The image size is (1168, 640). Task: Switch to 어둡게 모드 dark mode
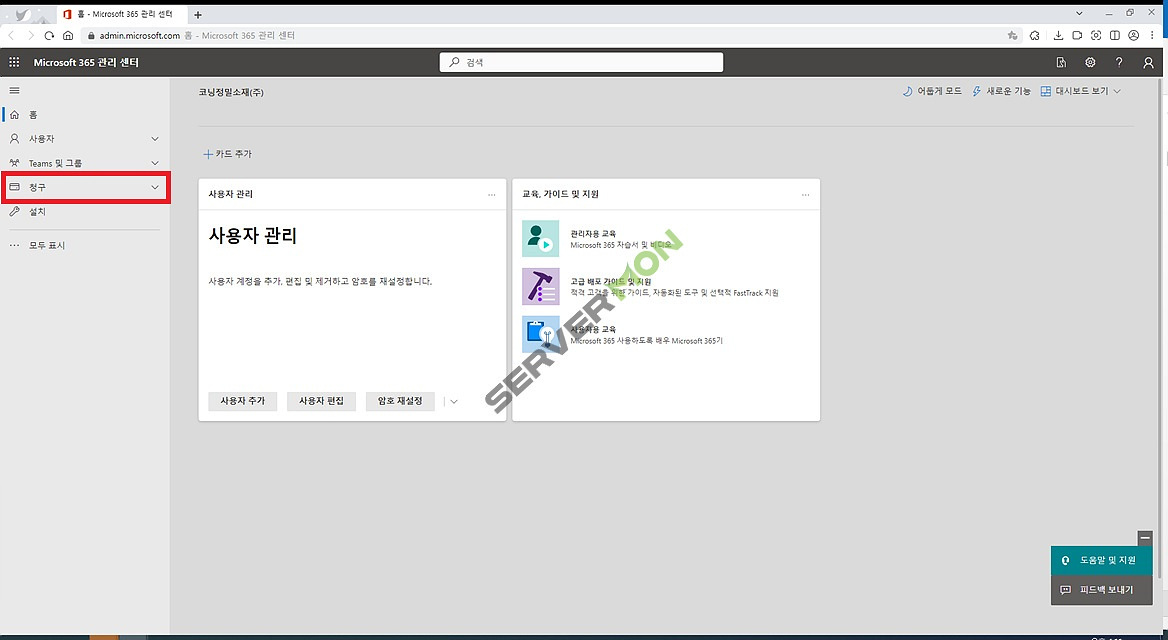[932, 91]
